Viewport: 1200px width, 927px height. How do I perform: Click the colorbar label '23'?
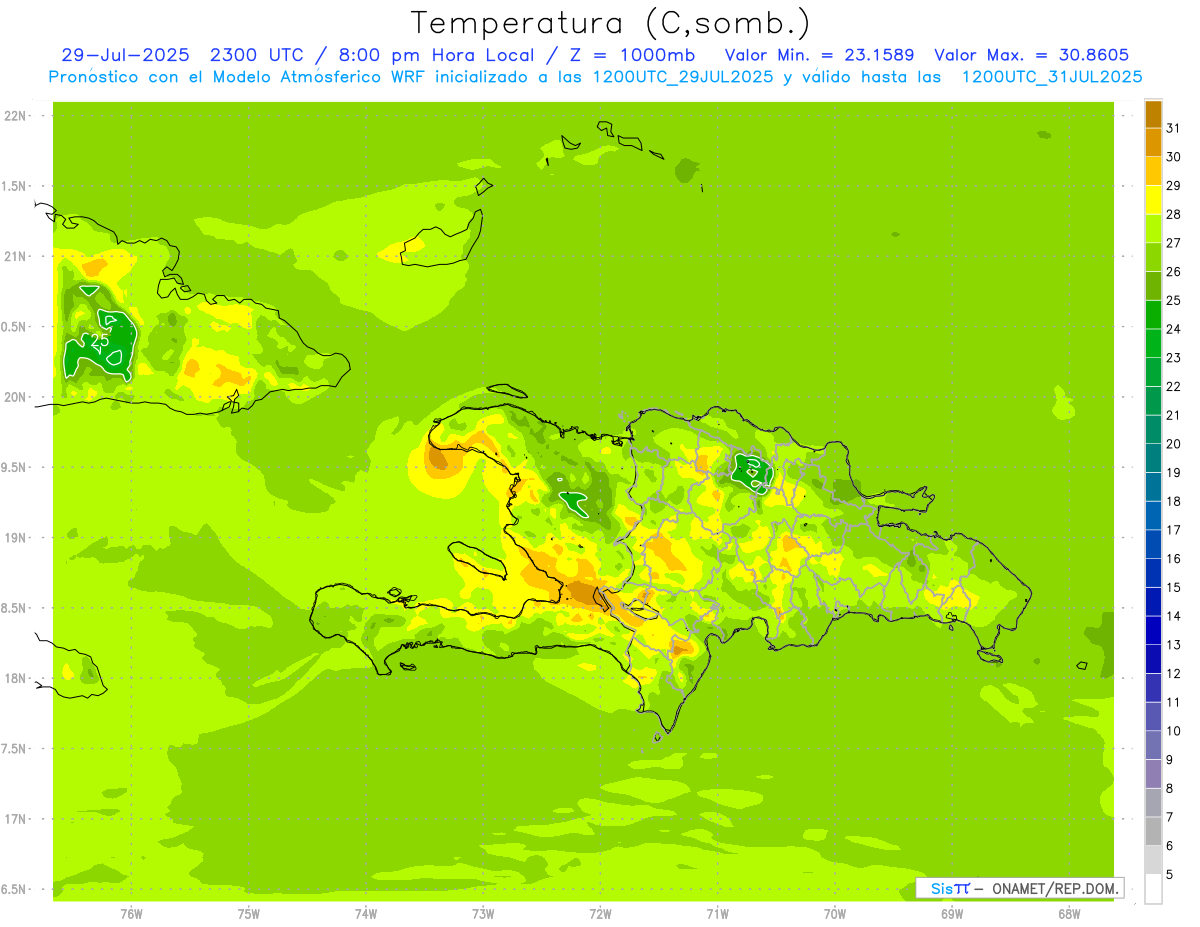tap(1173, 357)
